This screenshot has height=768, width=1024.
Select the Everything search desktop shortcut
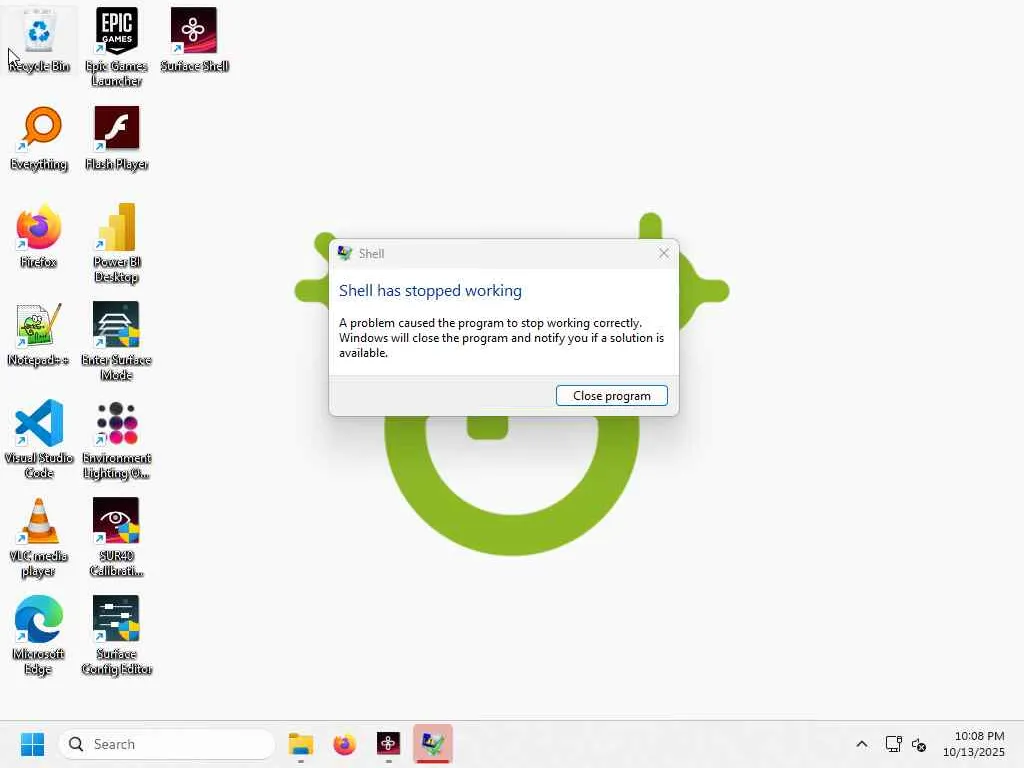click(39, 138)
